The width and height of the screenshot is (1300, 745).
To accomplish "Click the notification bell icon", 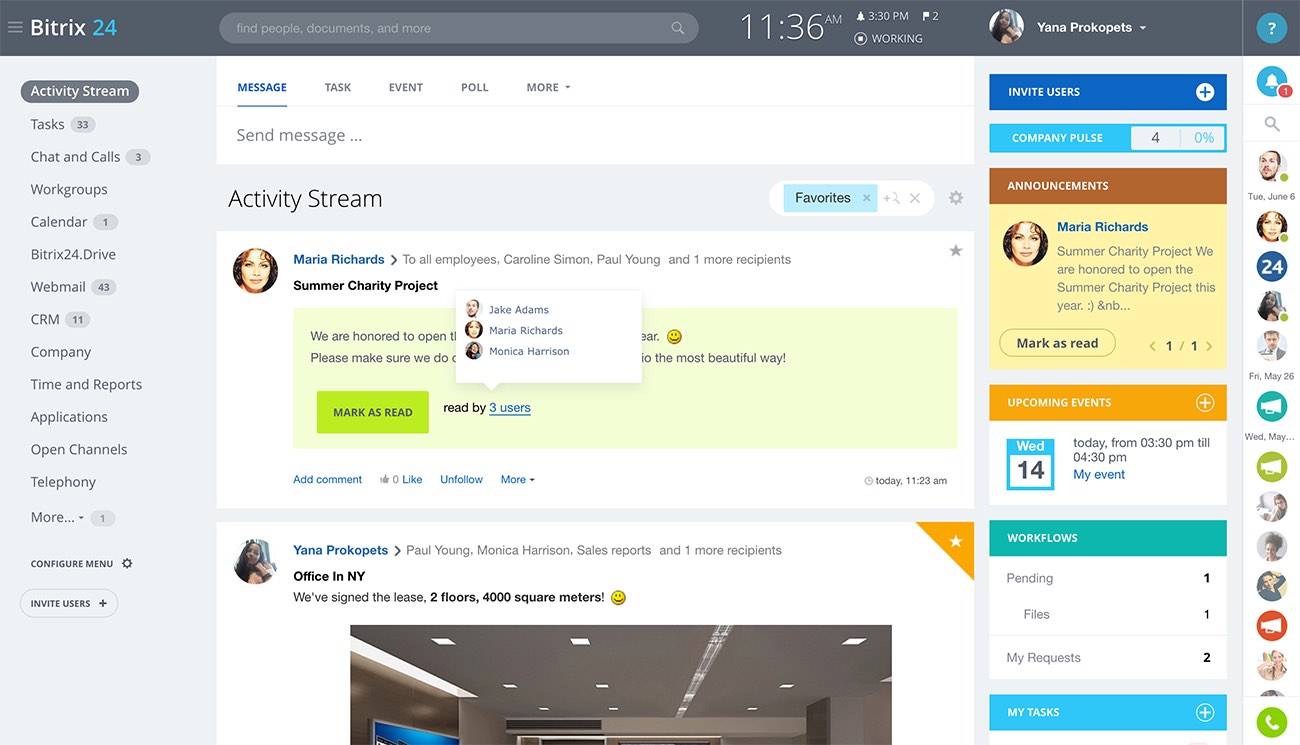I will 1271,82.
